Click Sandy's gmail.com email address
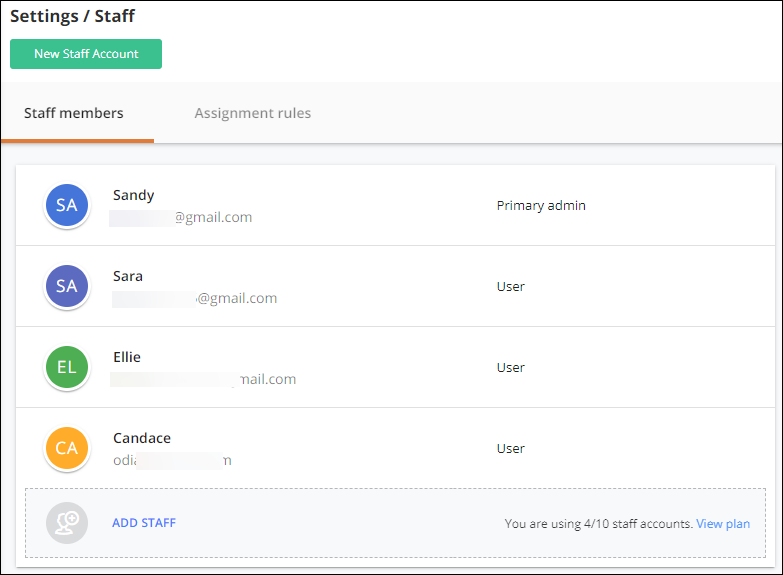The height and width of the screenshot is (575, 783). [x=181, y=217]
